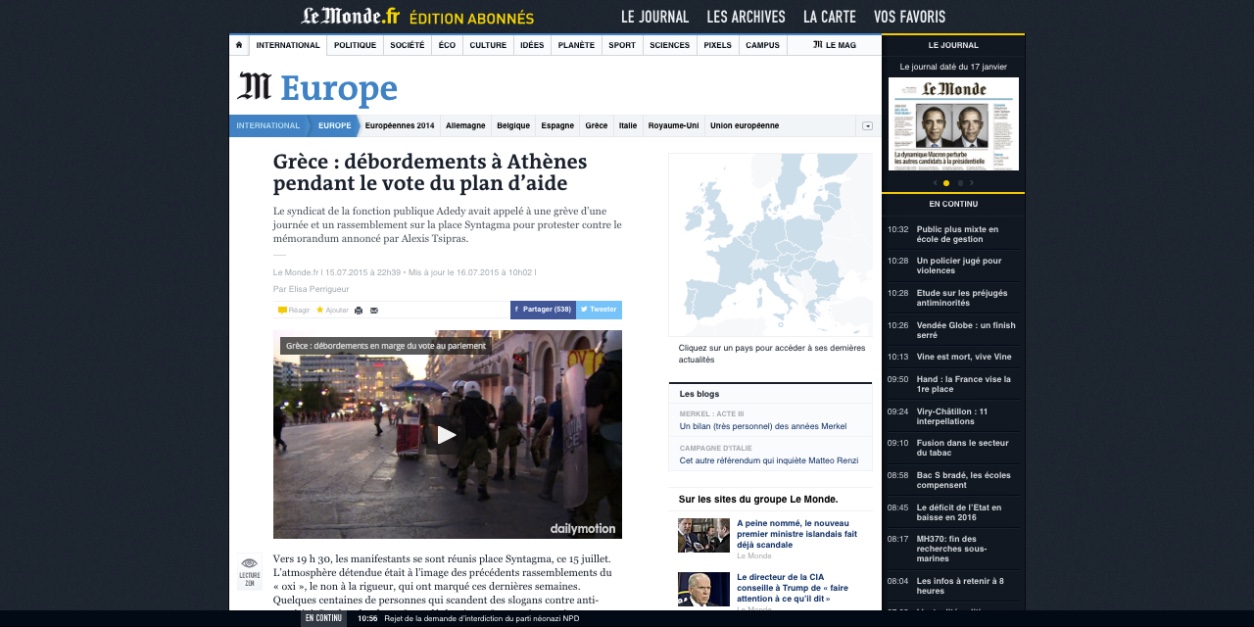1254x627 pixels.
Task: Open blog post about années Merkel
Action: pos(763,426)
